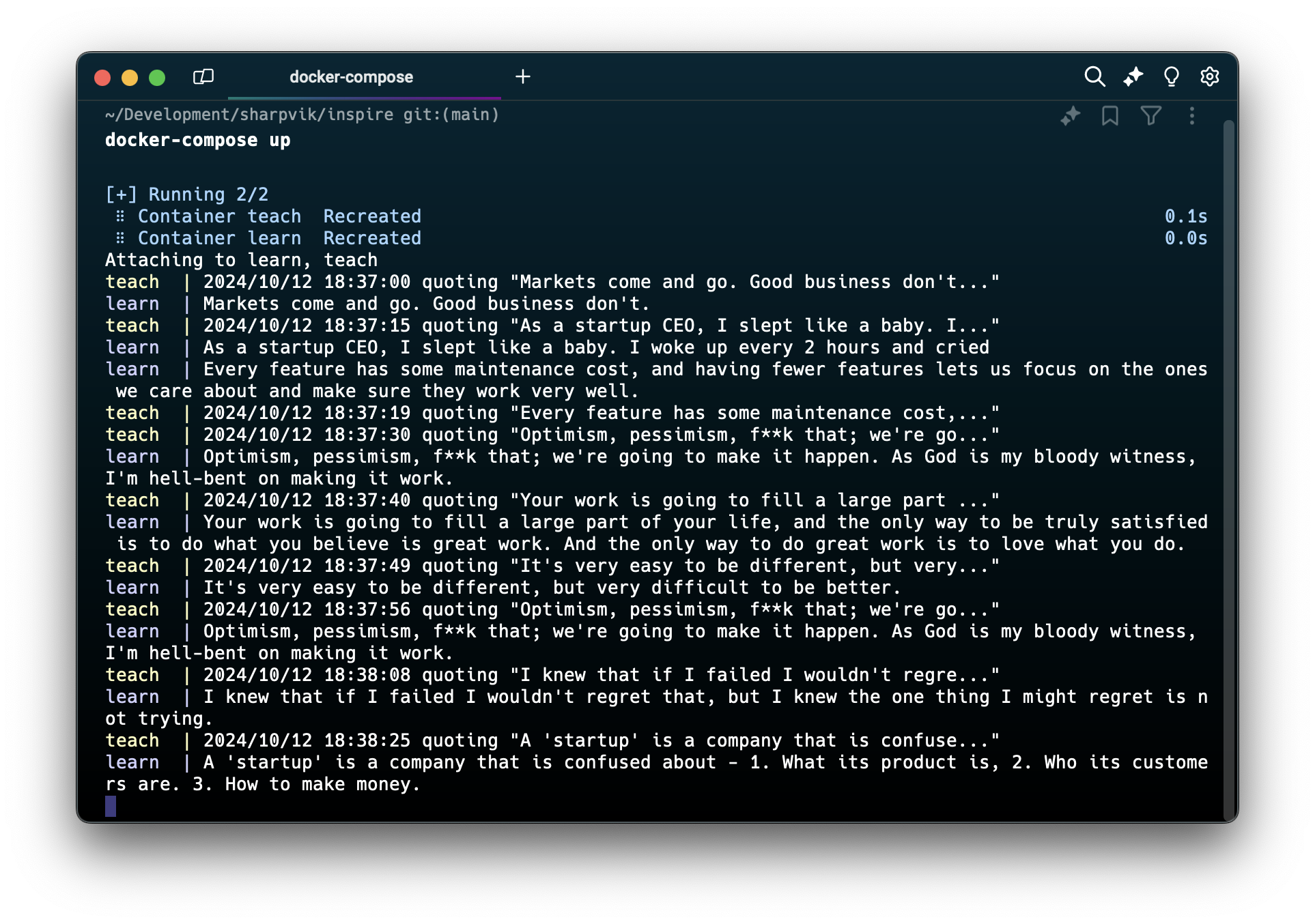Click the timestamp '2024/10/12 18:37:40'
This screenshot has width=1315, height=924.
[x=307, y=500]
